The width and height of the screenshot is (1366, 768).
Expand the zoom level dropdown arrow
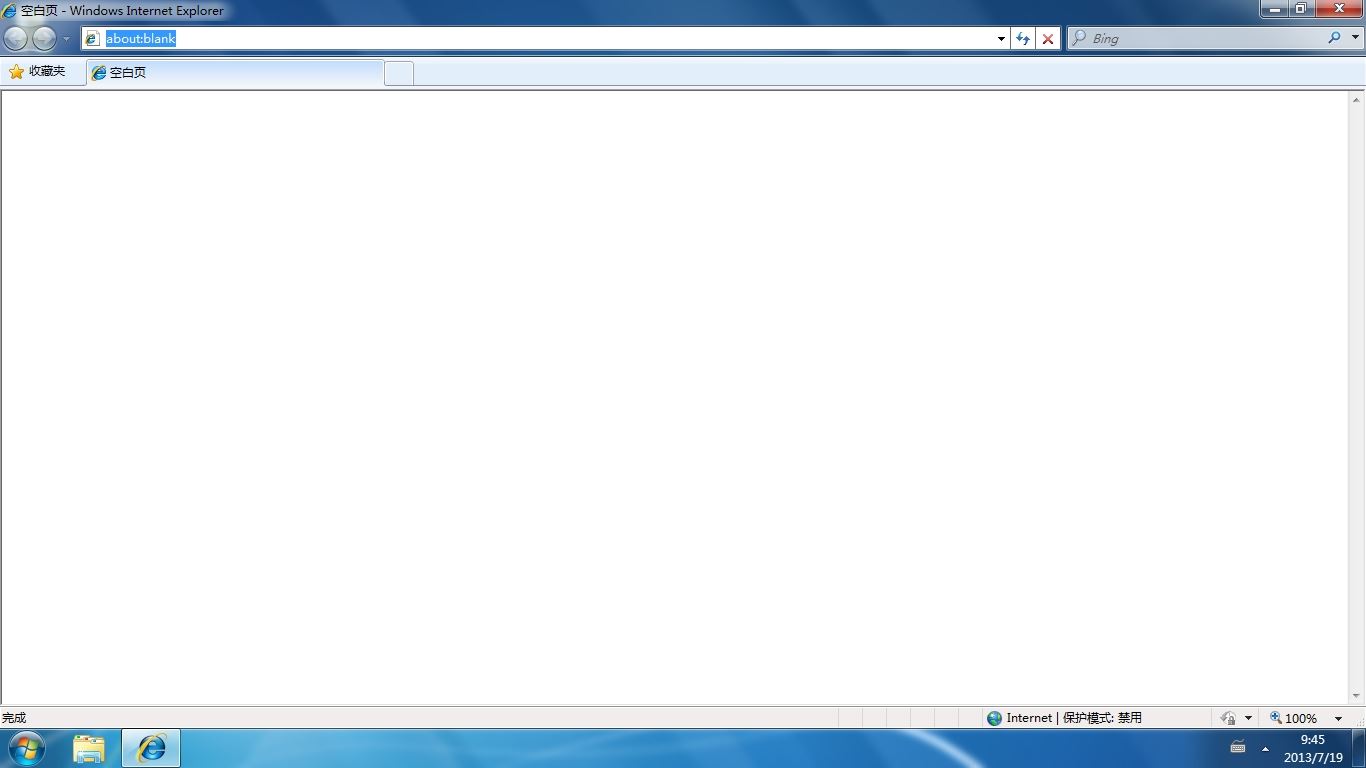(x=1338, y=719)
